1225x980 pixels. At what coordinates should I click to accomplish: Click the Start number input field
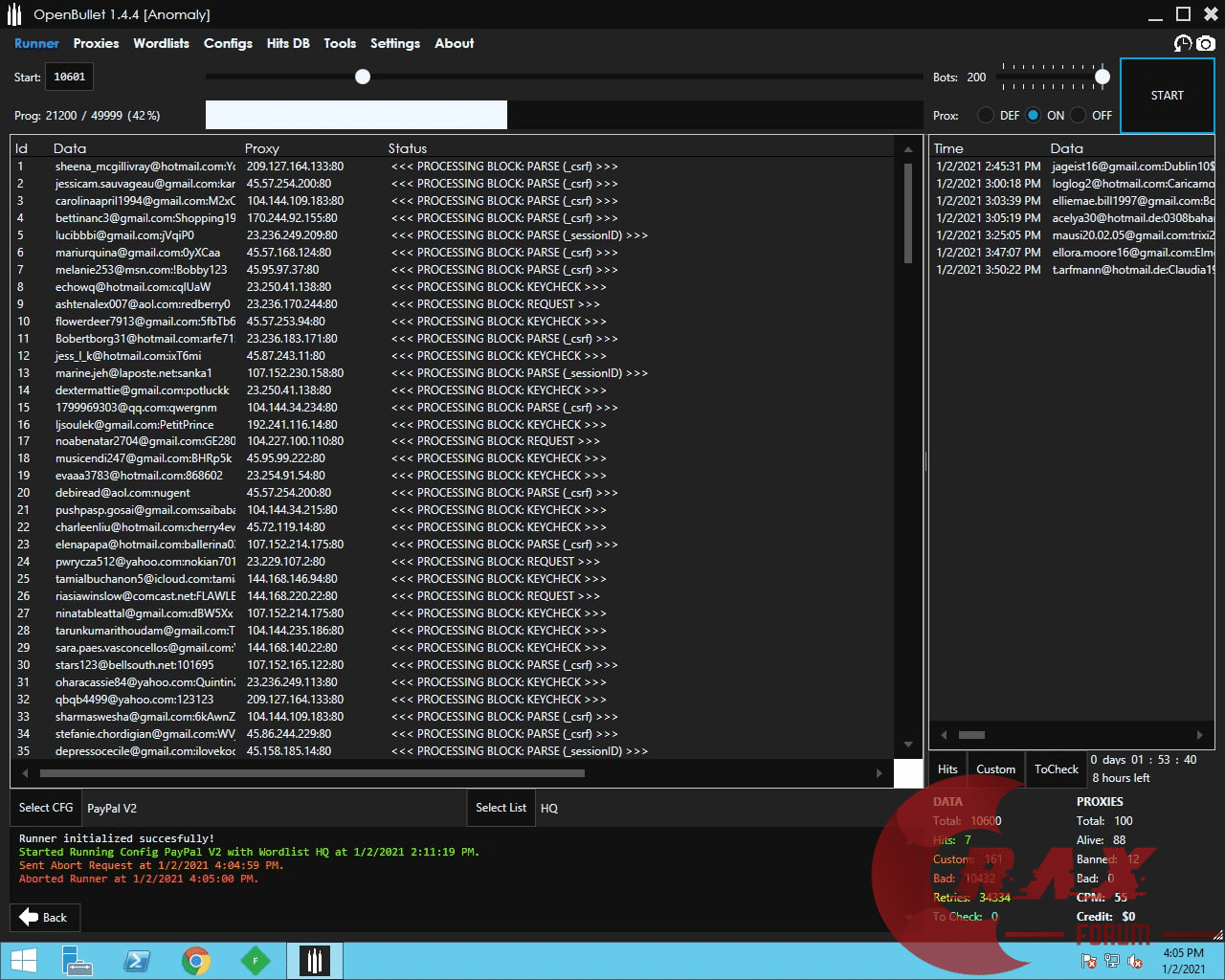click(x=70, y=77)
